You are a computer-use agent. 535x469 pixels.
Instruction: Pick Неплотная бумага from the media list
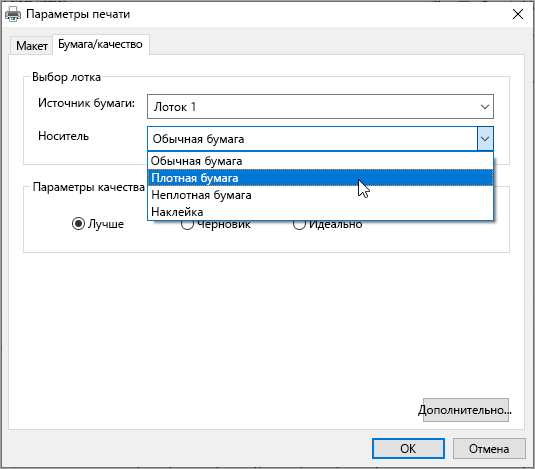point(320,195)
